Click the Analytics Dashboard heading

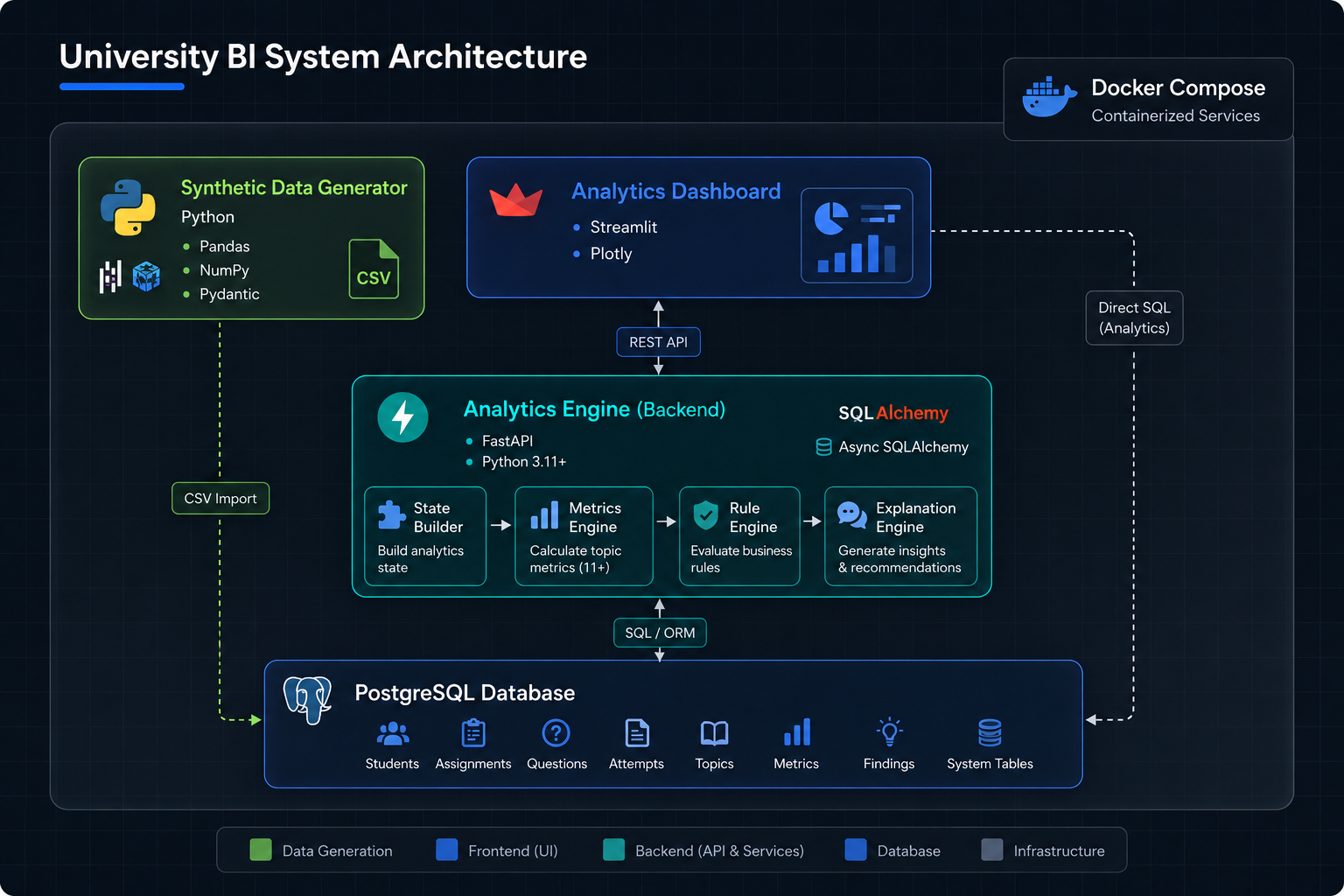(676, 192)
